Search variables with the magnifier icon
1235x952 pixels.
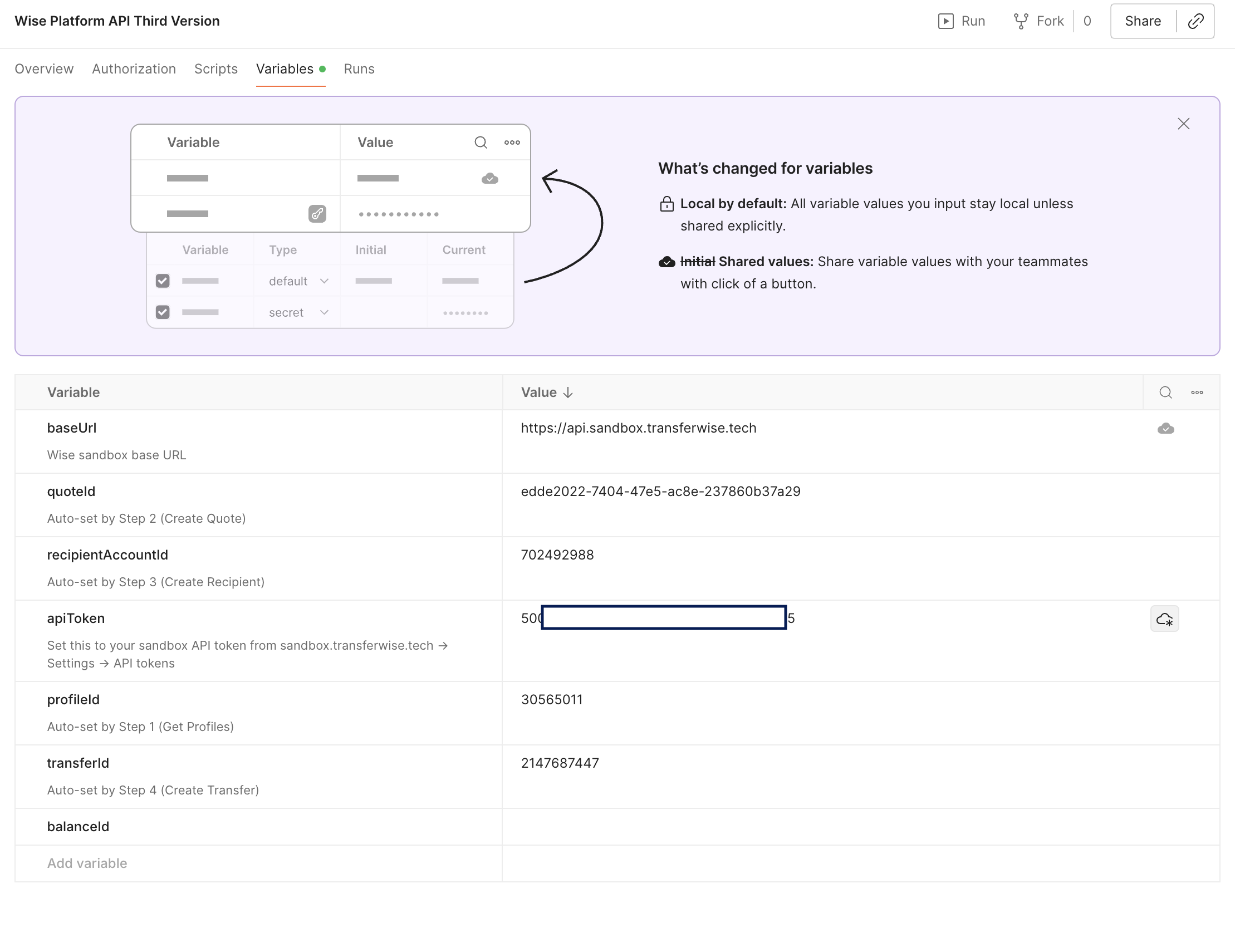pyautogui.click(x=1165, y=392)
